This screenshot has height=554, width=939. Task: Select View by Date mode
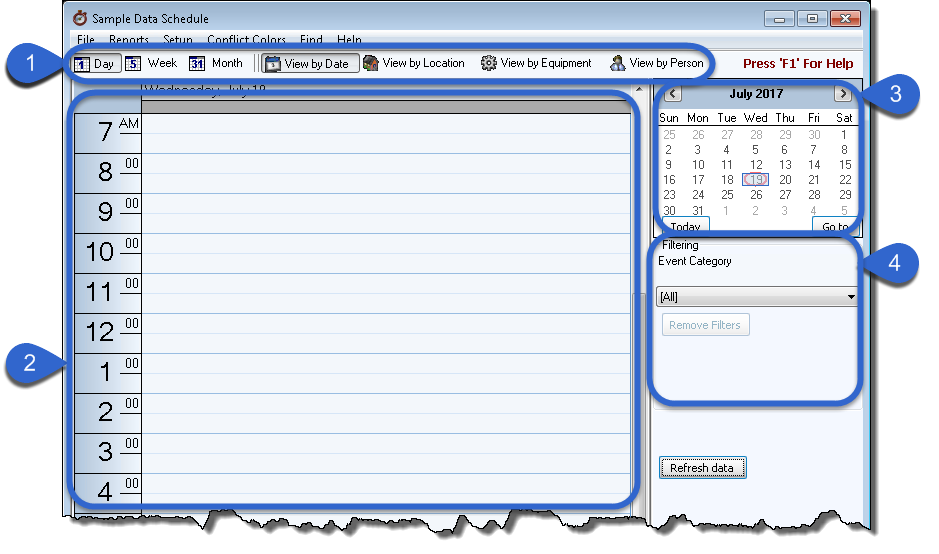[307, 64]
